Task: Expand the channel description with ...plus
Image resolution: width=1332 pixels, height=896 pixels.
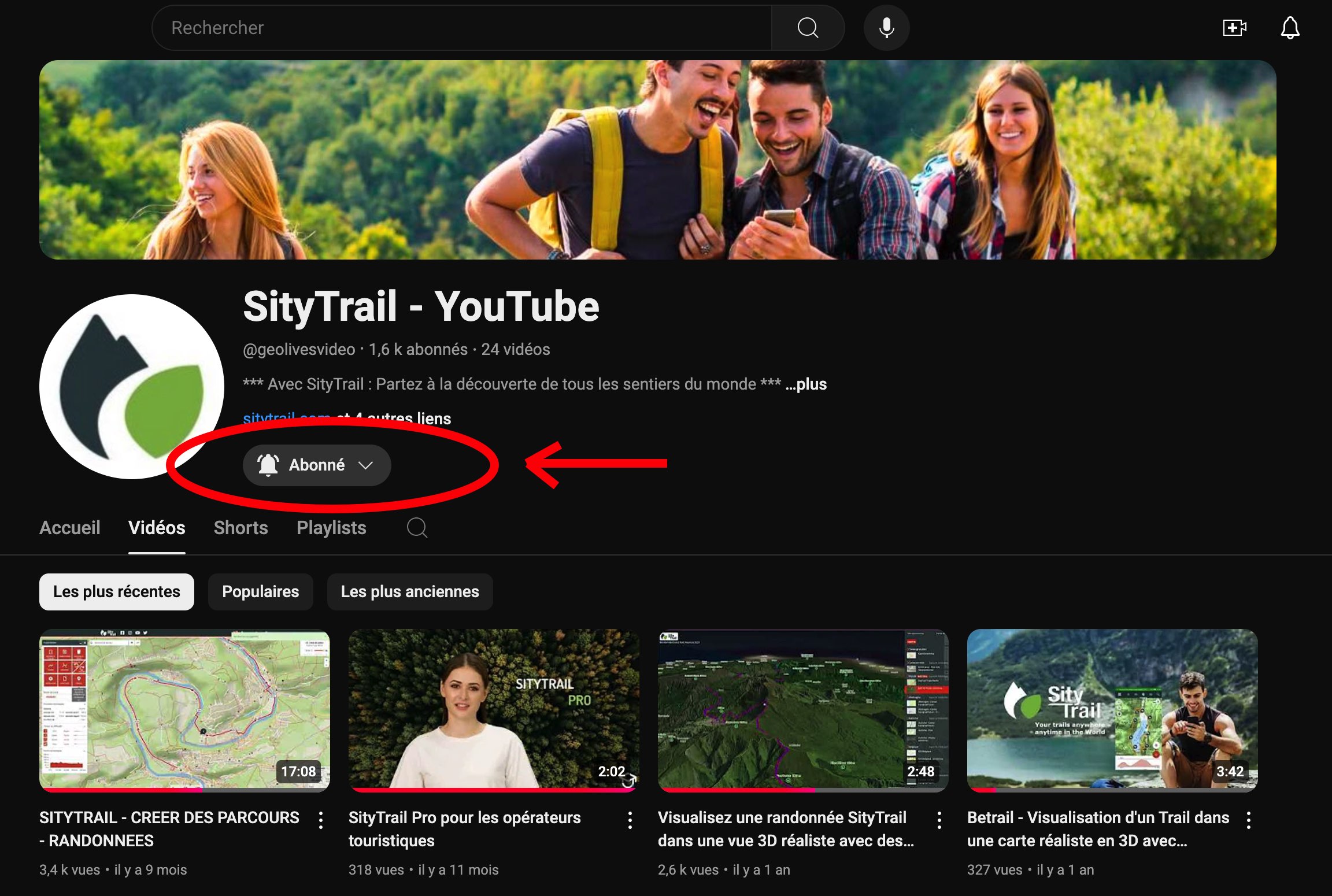Action: pyautogui.click(x=806, y=384)
